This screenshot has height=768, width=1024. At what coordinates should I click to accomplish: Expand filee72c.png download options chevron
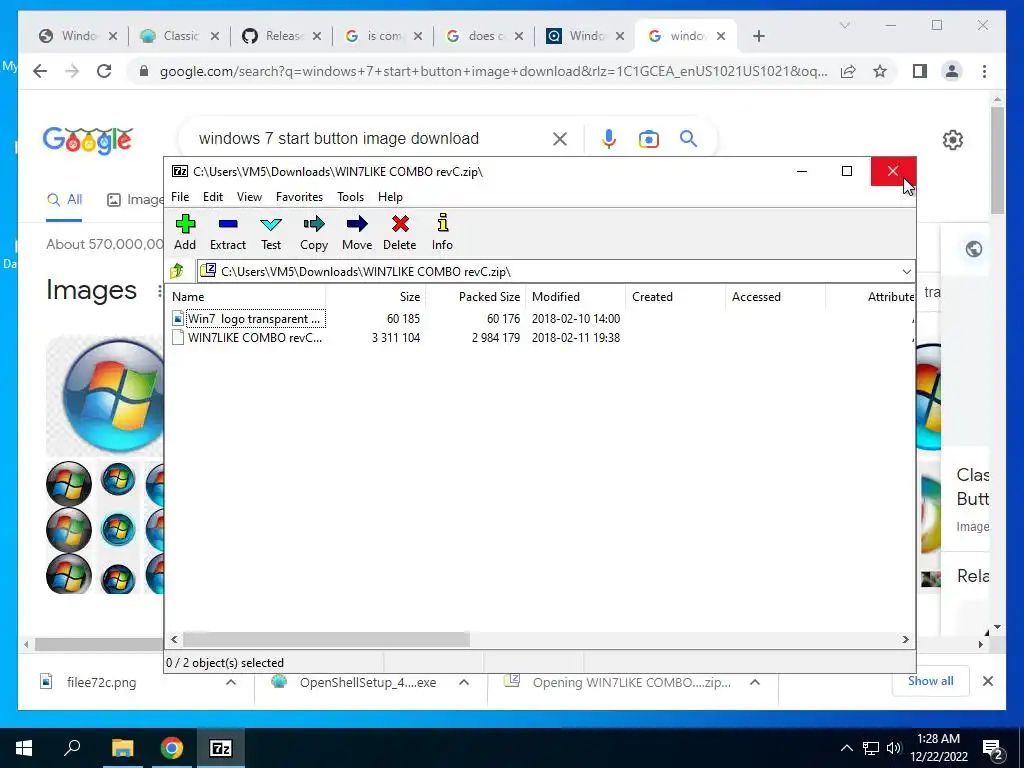click(231, 682)
